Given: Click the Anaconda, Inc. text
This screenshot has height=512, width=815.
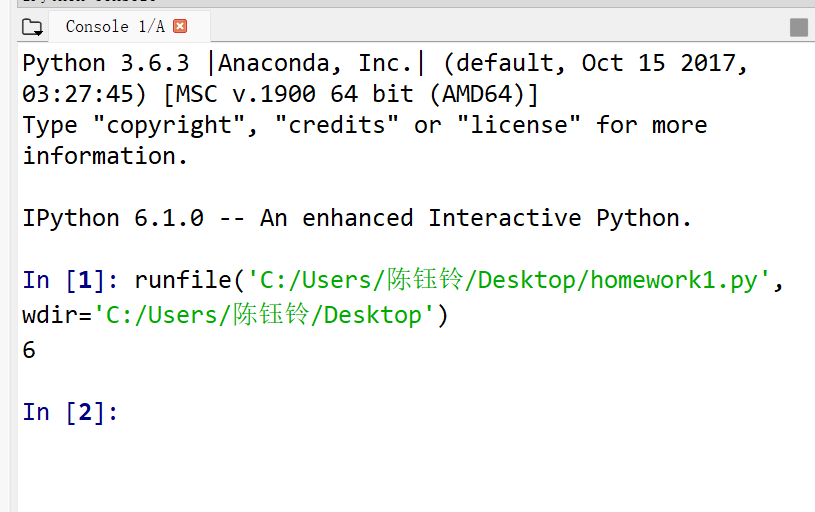Looking at the screenshot, I should point(316,63).
